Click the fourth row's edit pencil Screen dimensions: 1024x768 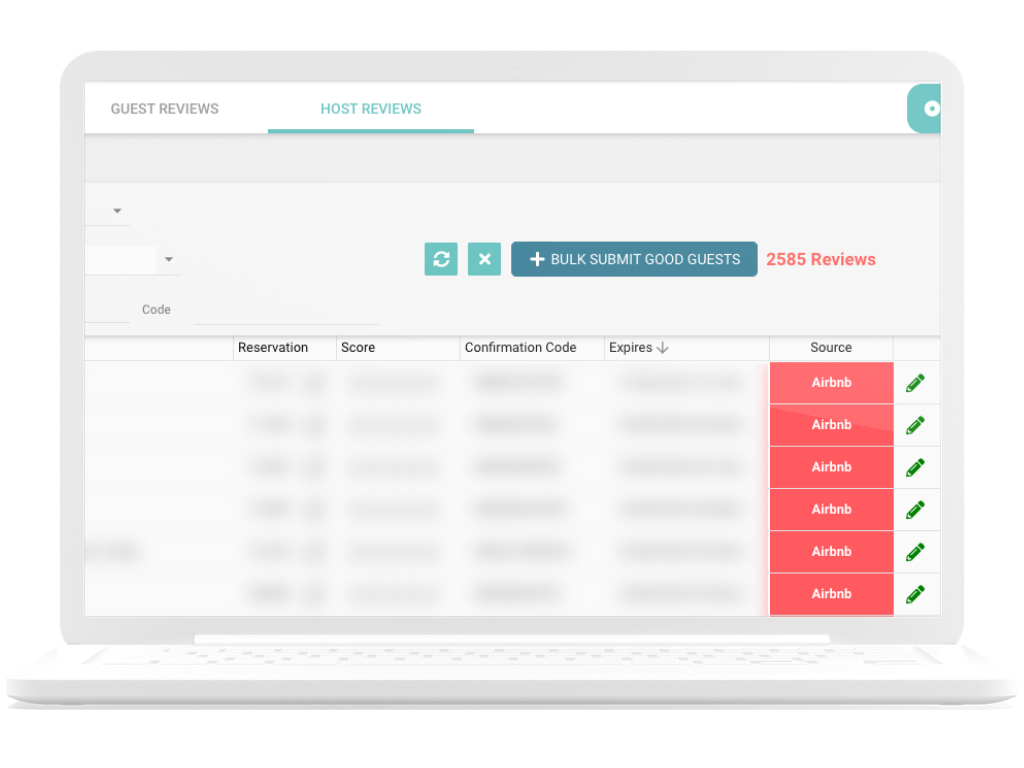pyautogui.click(x=916, y=509)
